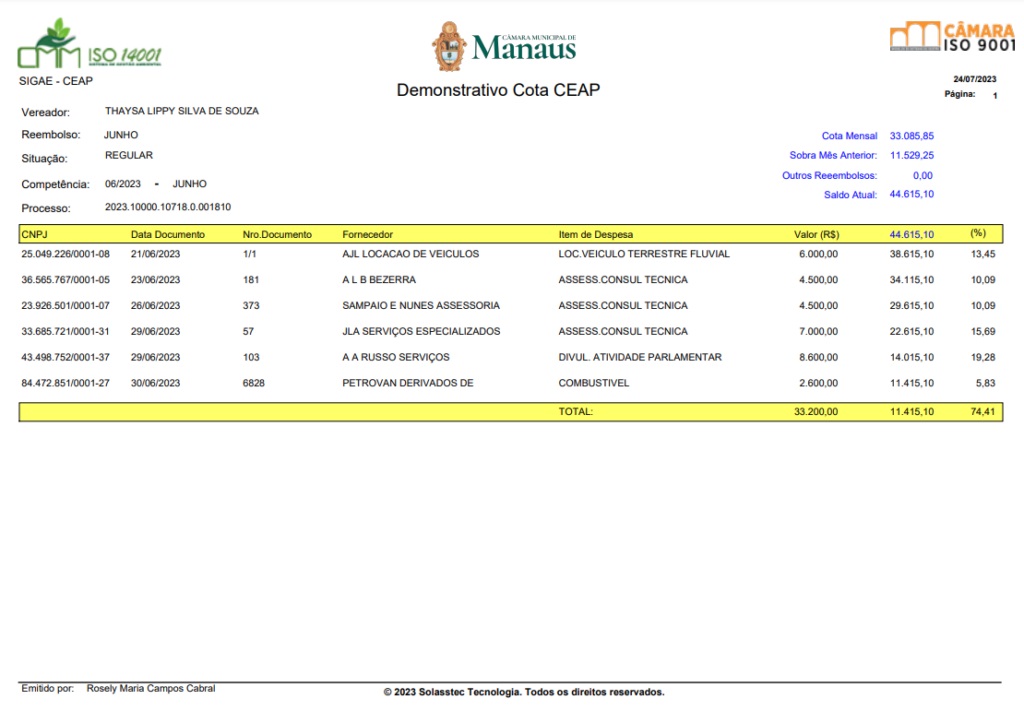Screen dimensions: 1024x723
Task: Select supplier 'JLA SERVIÇOS ESPECIALIZADOS'
Action: (421, 332)
